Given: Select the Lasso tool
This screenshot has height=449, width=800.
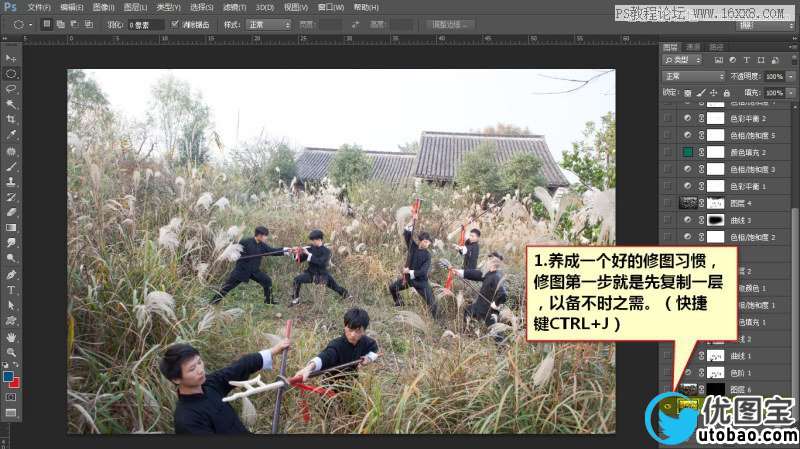Looking at the screenshot, I should coord(11,89).
